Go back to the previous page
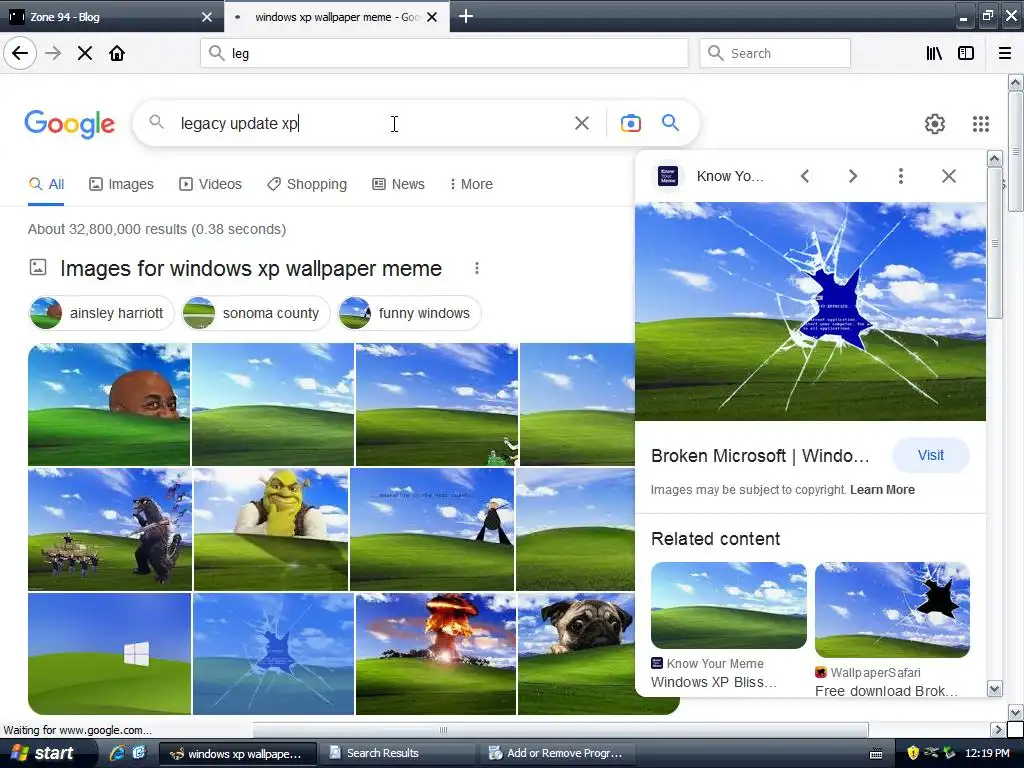This screenshot has width=1024, height=768. [x=20, y=54]
